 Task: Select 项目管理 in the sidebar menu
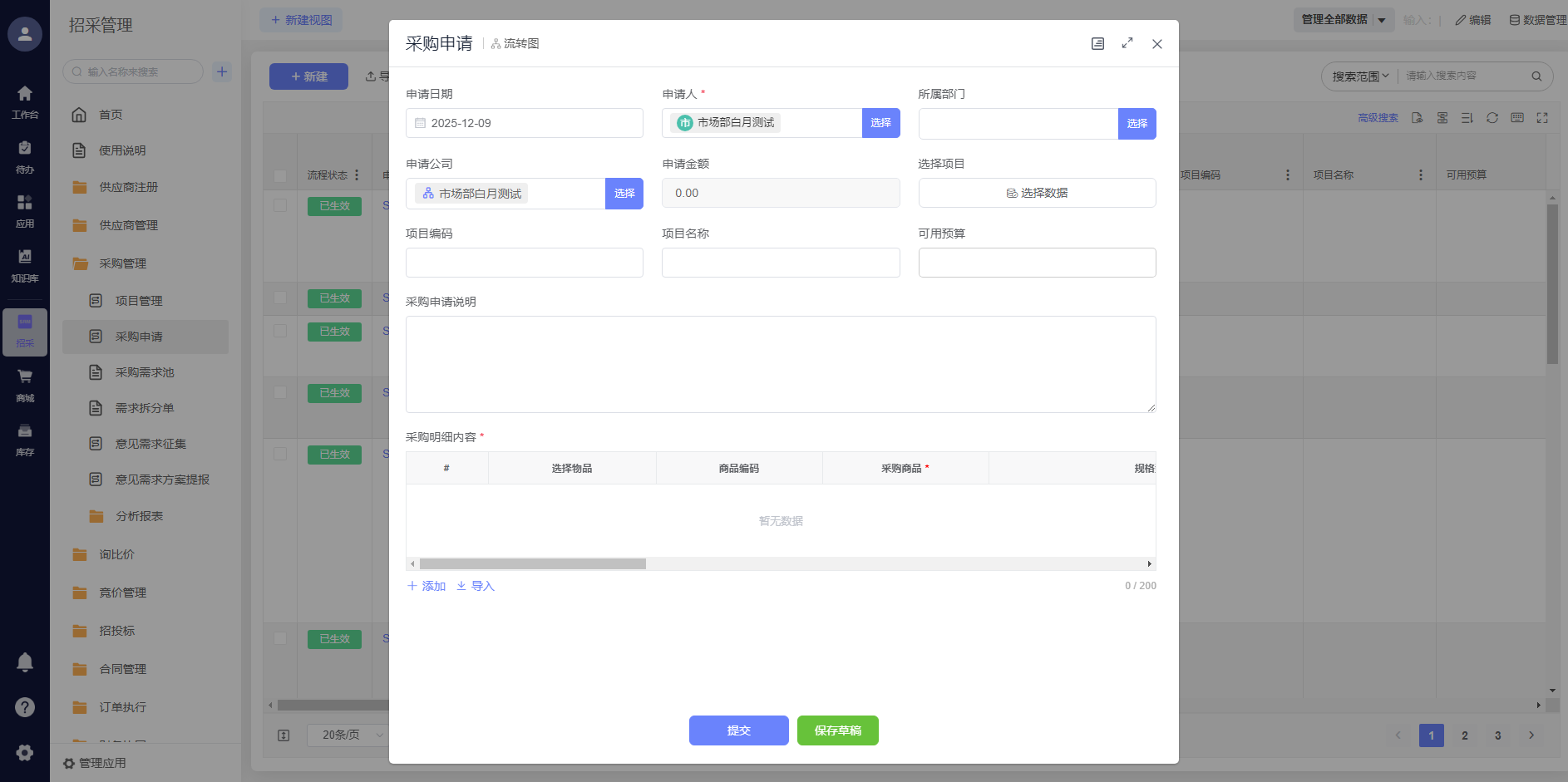click(x=139, y=301)
